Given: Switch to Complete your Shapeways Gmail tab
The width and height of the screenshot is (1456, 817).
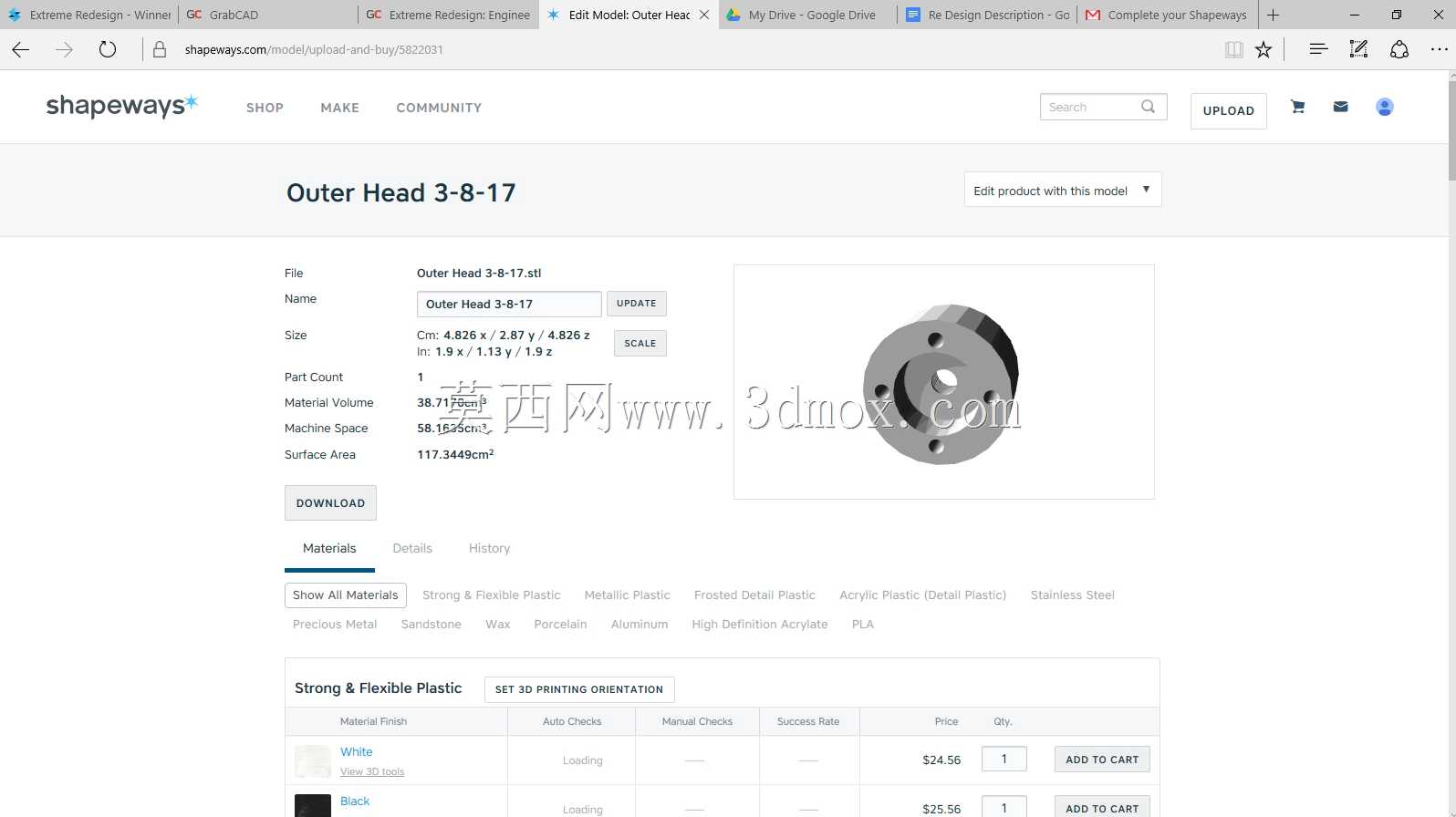Looking at the screenshot, I should click(x=1167, y=15).
